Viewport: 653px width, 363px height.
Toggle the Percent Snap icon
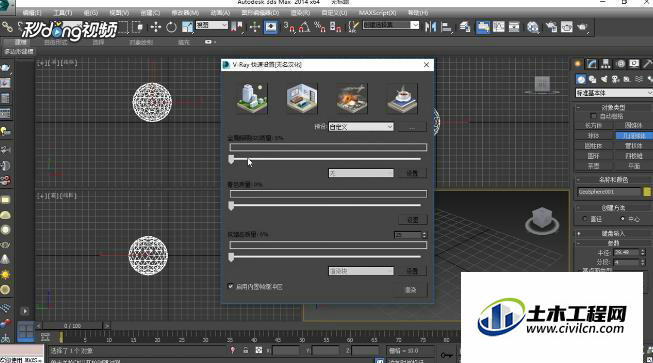pyautogui.click(x=319, y=27)
